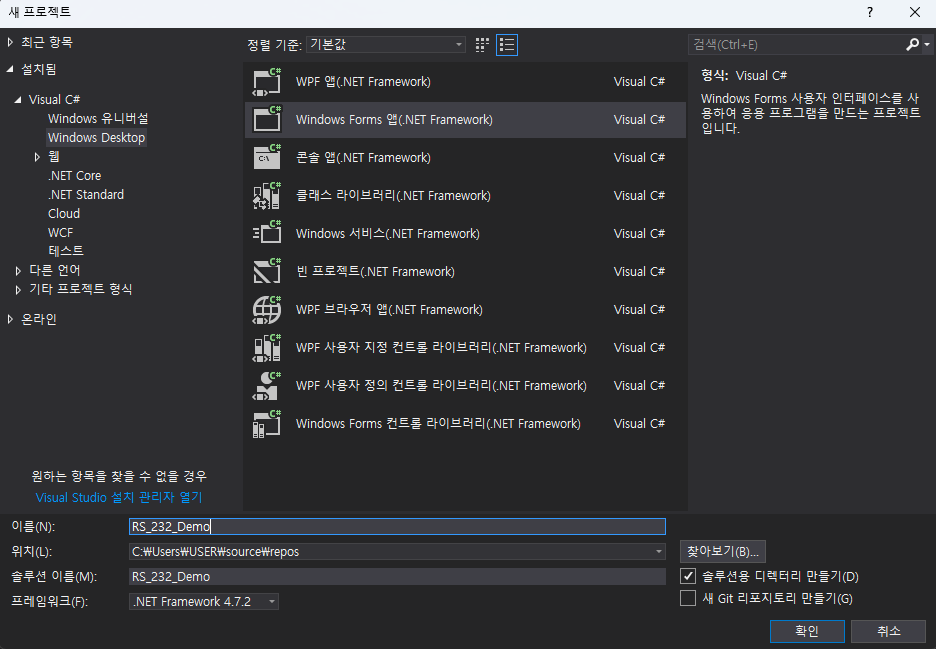Expand the 온라인 node
936x649 pixels.
pyautogui.click(x=10, y=319)
